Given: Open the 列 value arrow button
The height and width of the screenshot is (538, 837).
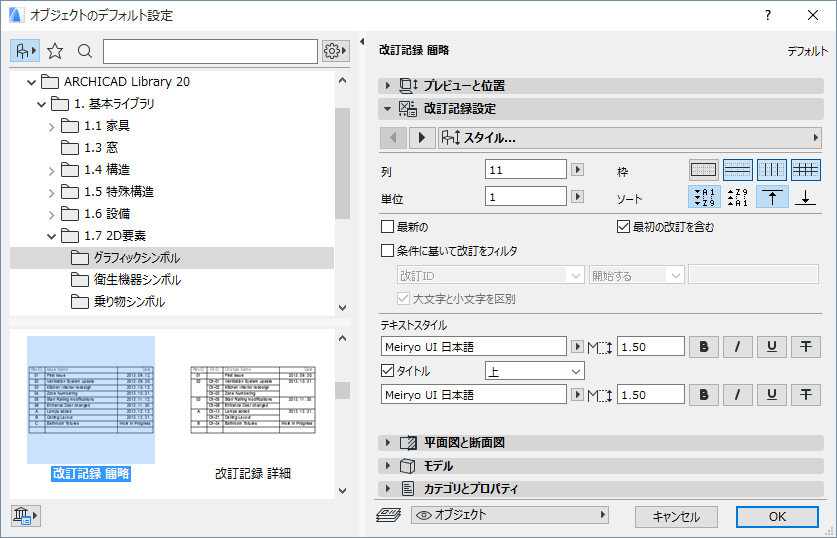Looking at the screenshot, I should [577, 170].
